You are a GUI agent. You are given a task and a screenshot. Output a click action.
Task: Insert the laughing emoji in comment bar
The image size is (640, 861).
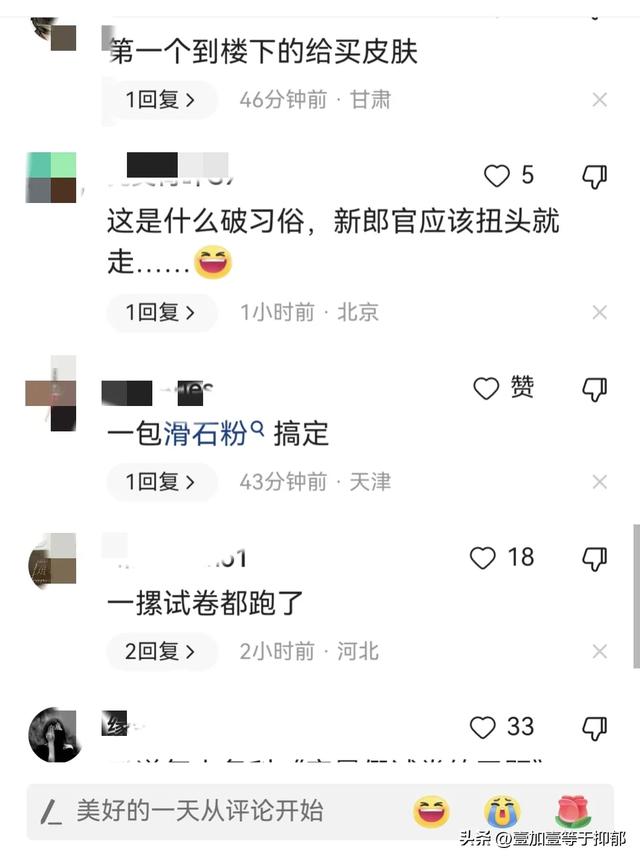431,811
